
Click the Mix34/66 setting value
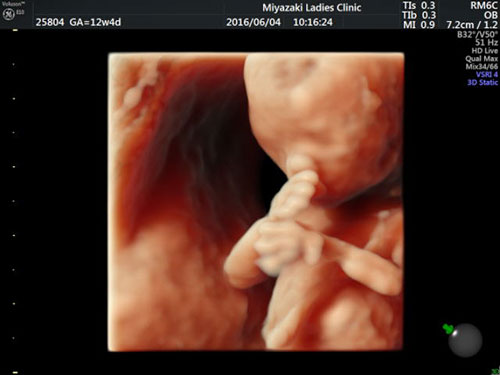pos(482,66)
